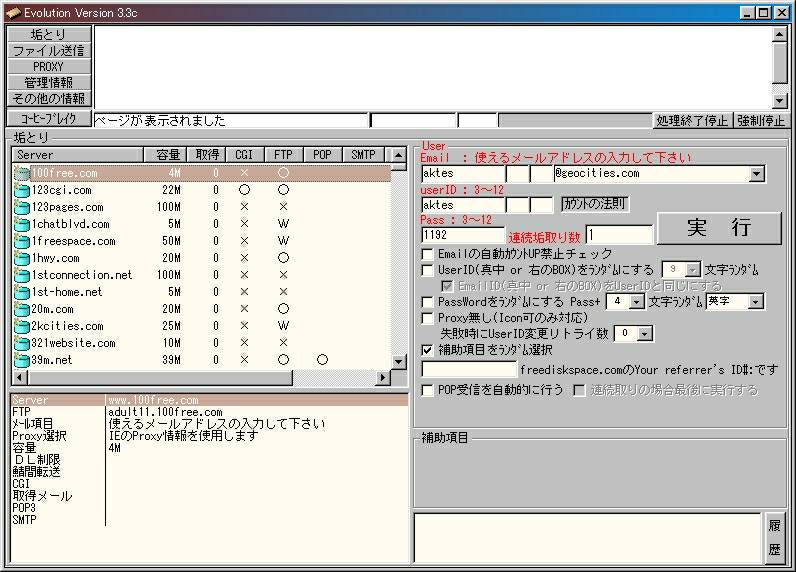The height and width of the screenshot is (572, 796).
Task: Open Pass+ character count dropdown
Action: (637, 302)
